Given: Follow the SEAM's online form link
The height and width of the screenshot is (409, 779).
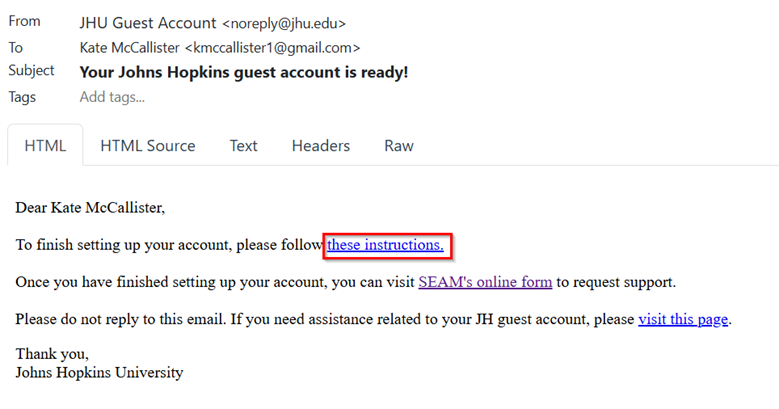Looking at the screenshot, I should coord(485,282).
